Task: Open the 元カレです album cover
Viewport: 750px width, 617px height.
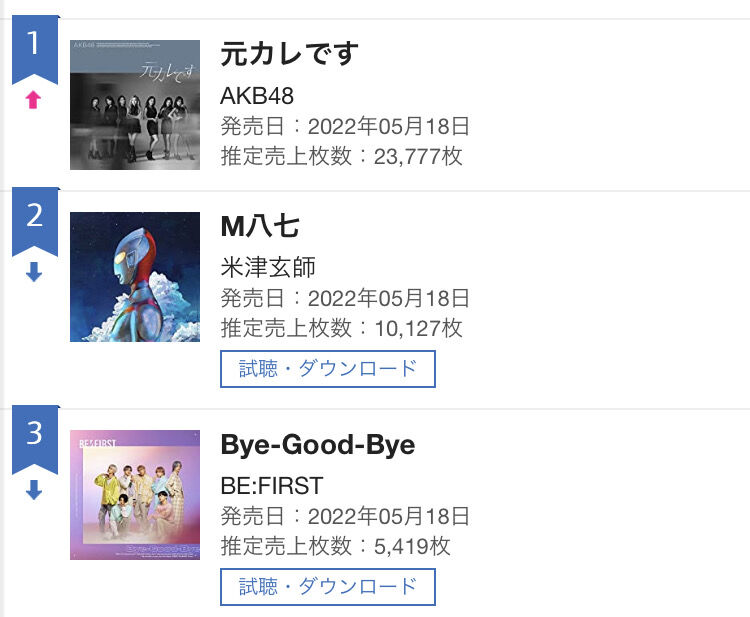Action: (x=135, y=105)
